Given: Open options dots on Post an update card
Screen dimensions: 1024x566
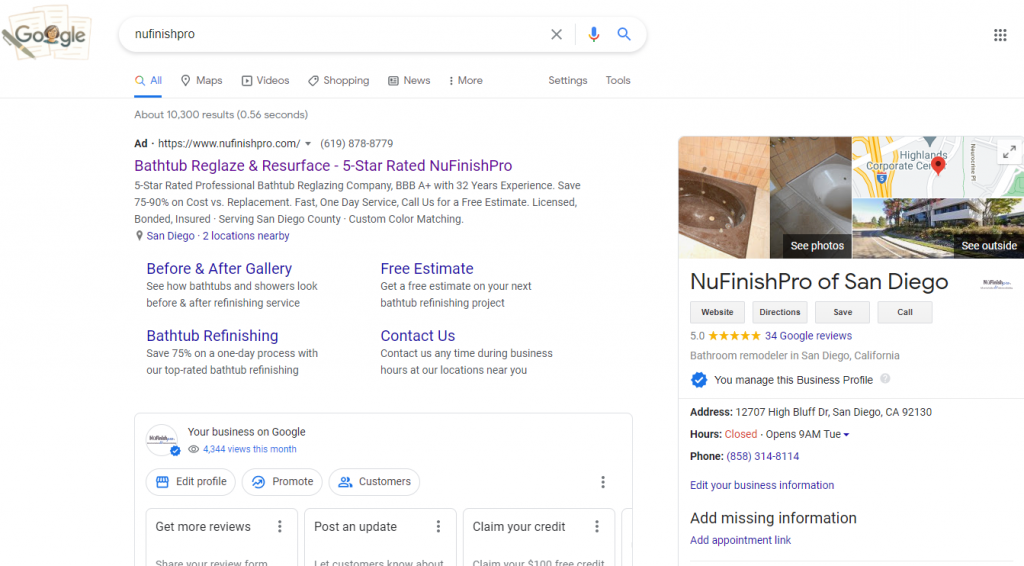Looking at the screenshot, I should point(438,526).
